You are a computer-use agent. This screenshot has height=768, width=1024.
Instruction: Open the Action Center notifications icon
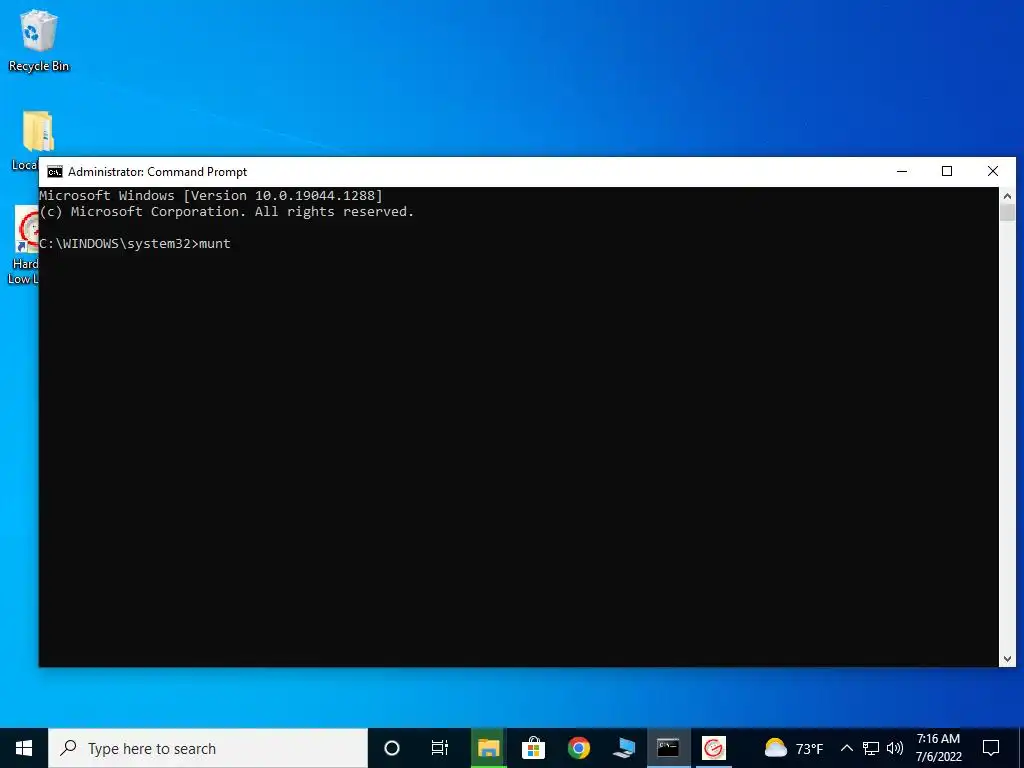(991, 748)
